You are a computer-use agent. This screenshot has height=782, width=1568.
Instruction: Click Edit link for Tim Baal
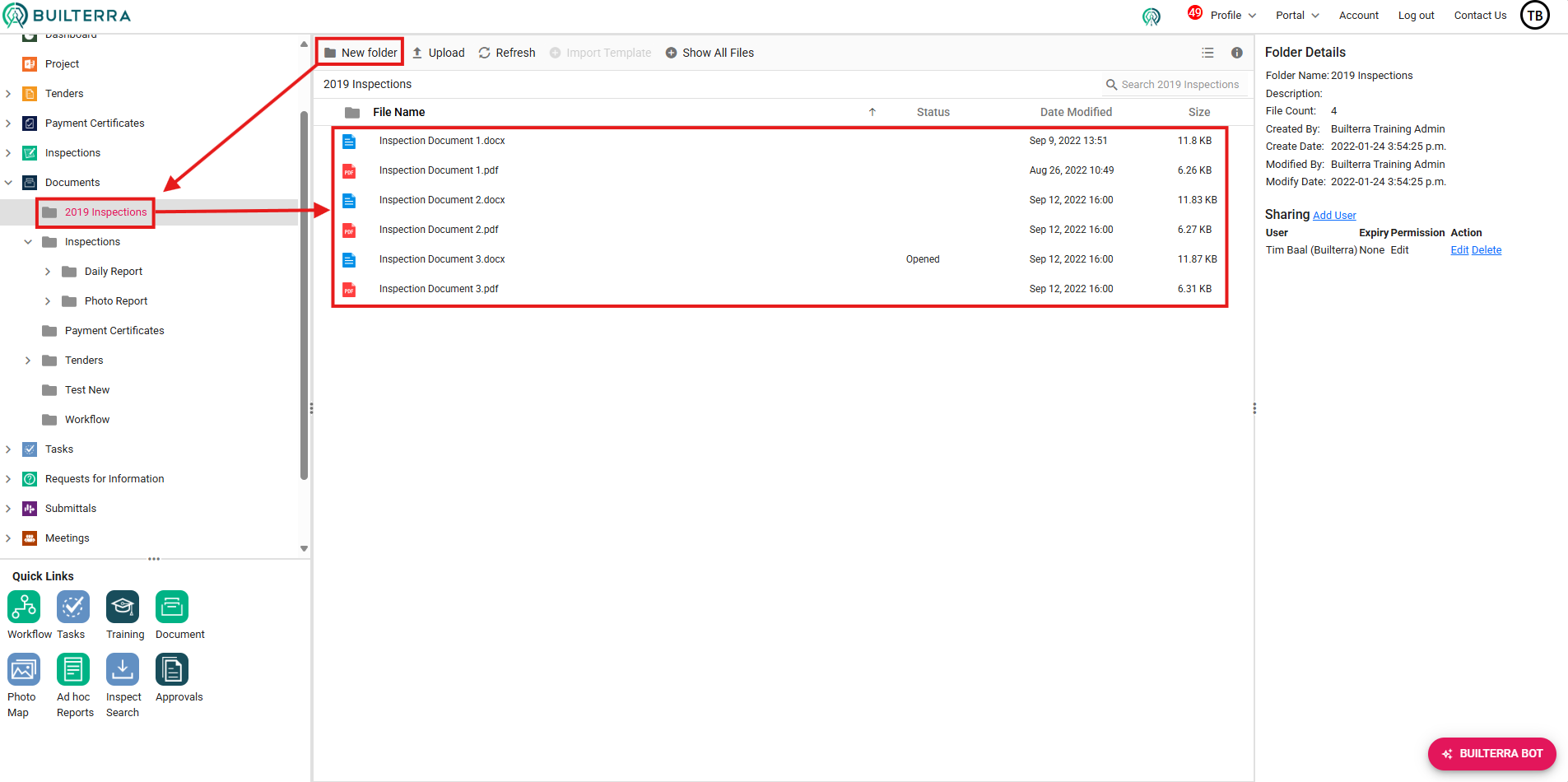[1459, 250]
